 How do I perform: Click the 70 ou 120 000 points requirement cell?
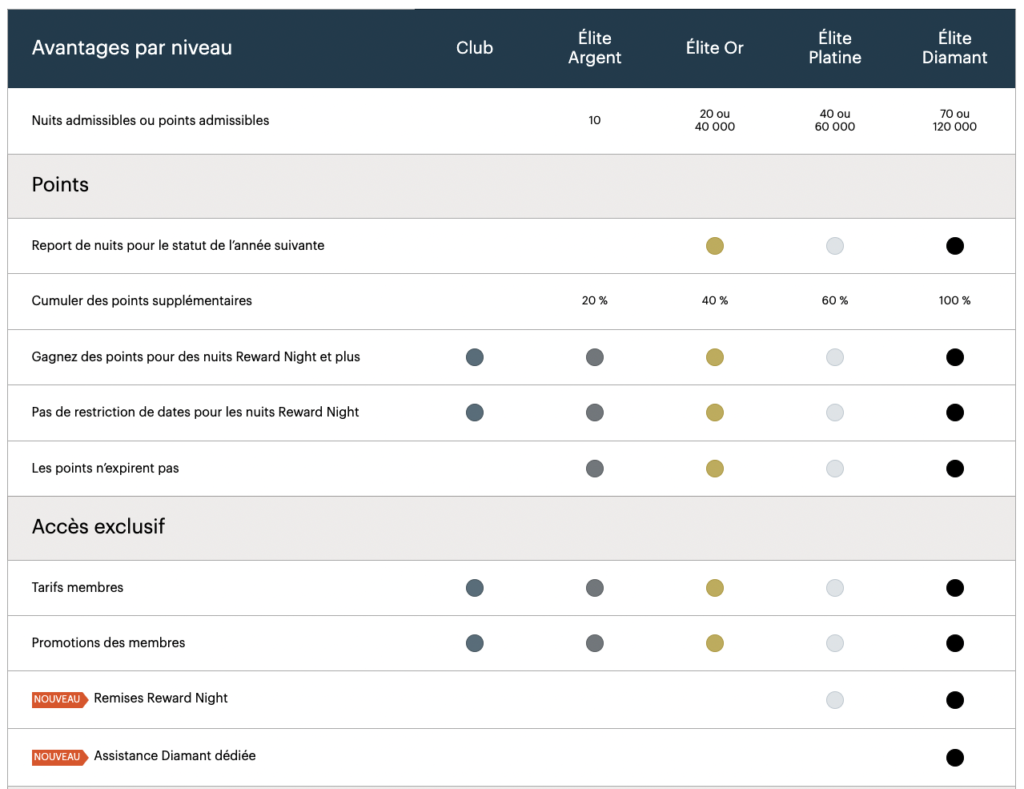pos(955,120)
